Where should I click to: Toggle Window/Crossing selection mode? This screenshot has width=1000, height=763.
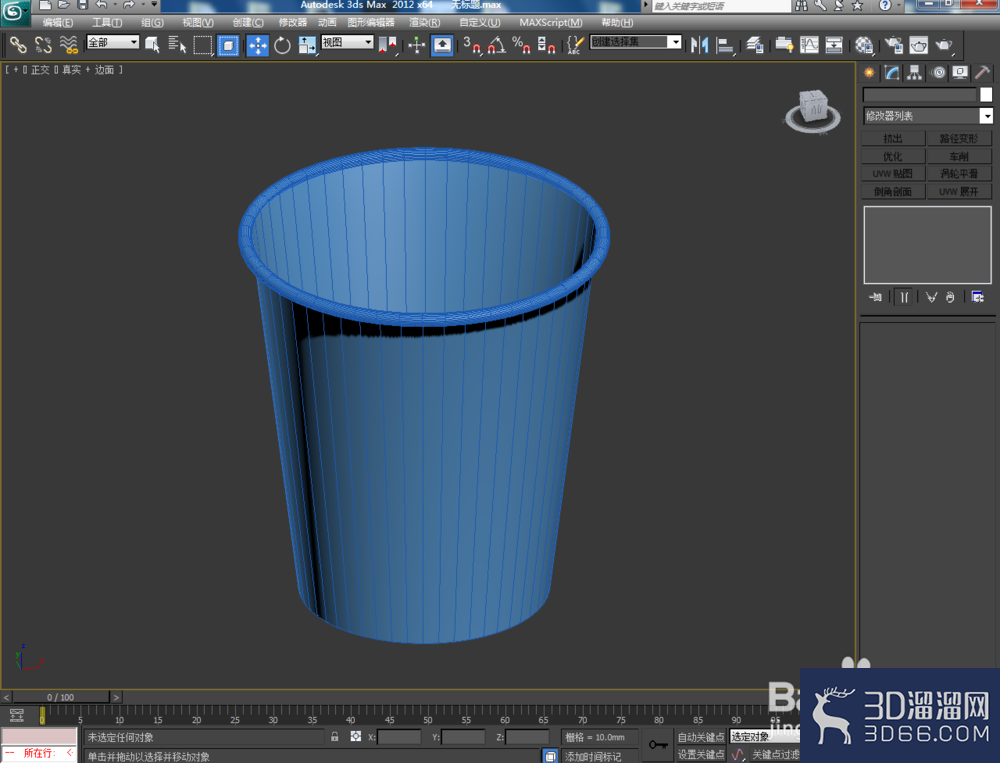coord(228,45)
